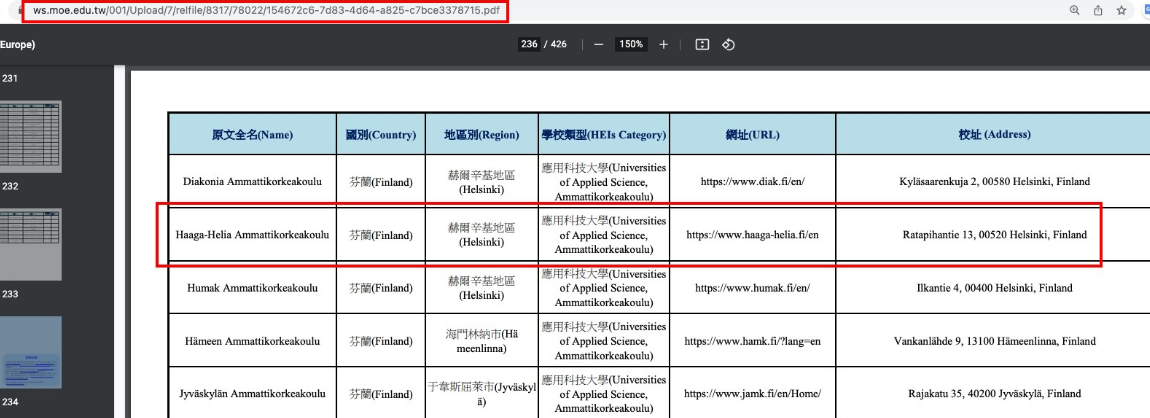Open the https://www.jamk.fi/en/Home/ link

tap(752, 394)
